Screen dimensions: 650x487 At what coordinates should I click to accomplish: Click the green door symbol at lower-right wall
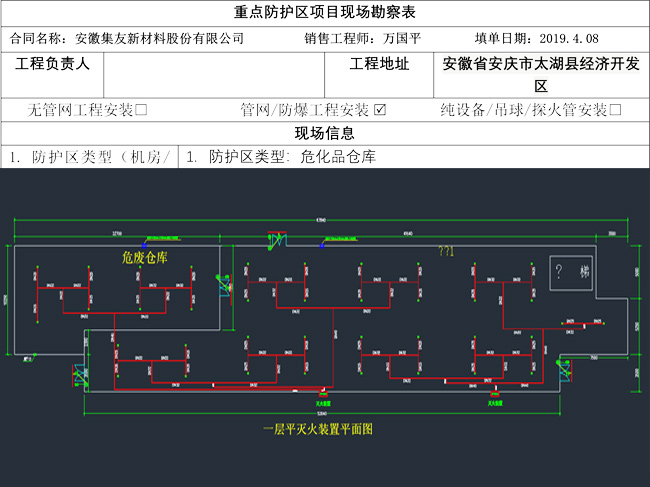tap(566, 371)
